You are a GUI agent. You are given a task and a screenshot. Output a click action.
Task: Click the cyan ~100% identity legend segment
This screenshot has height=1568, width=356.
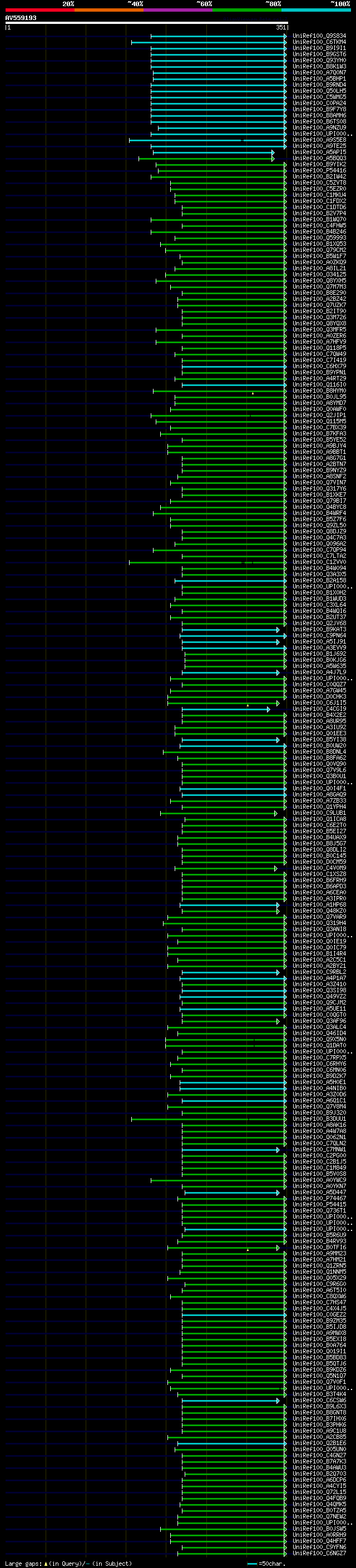(316, 10)
